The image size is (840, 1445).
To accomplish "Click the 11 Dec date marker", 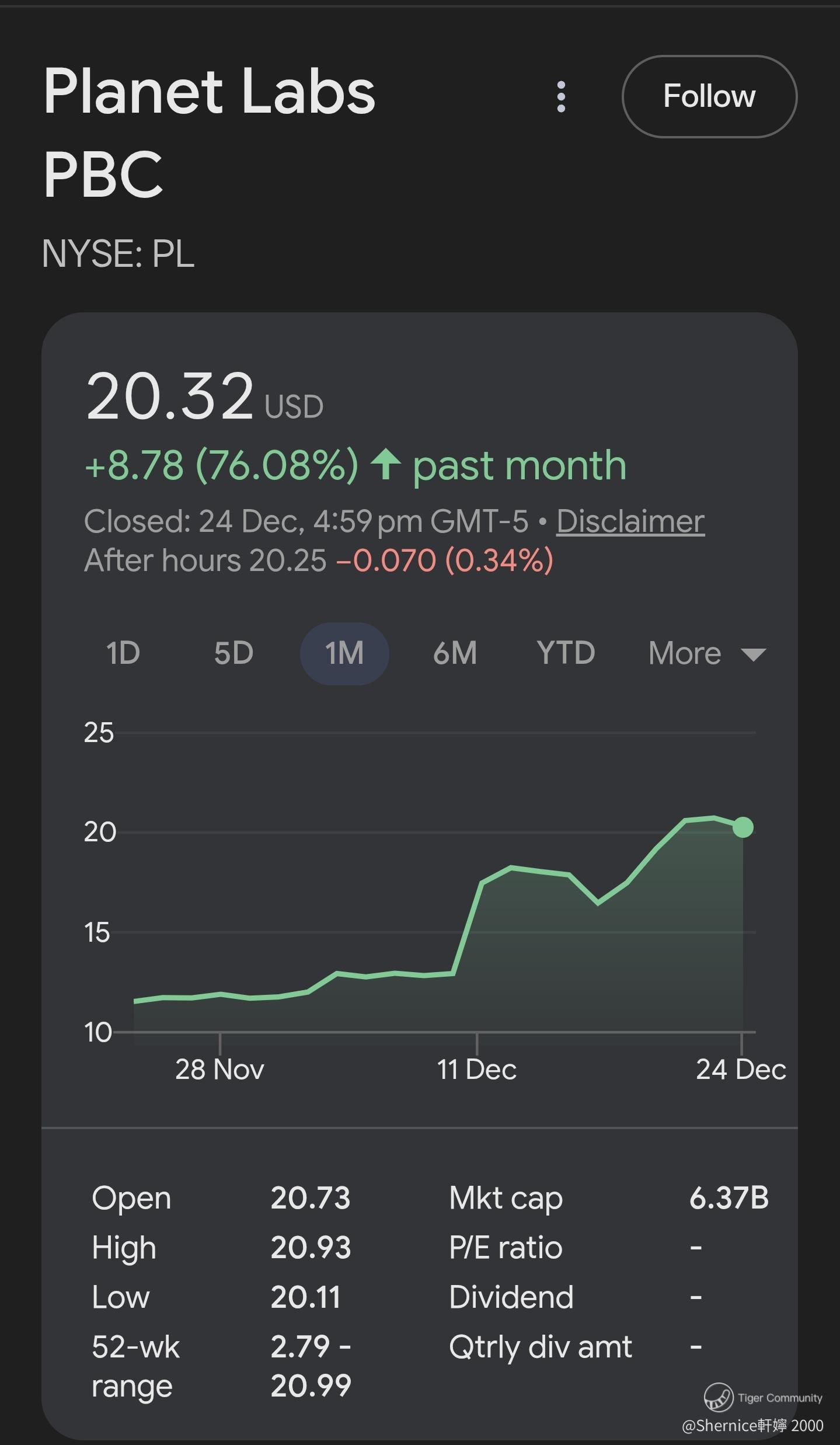I will 477,1069.
